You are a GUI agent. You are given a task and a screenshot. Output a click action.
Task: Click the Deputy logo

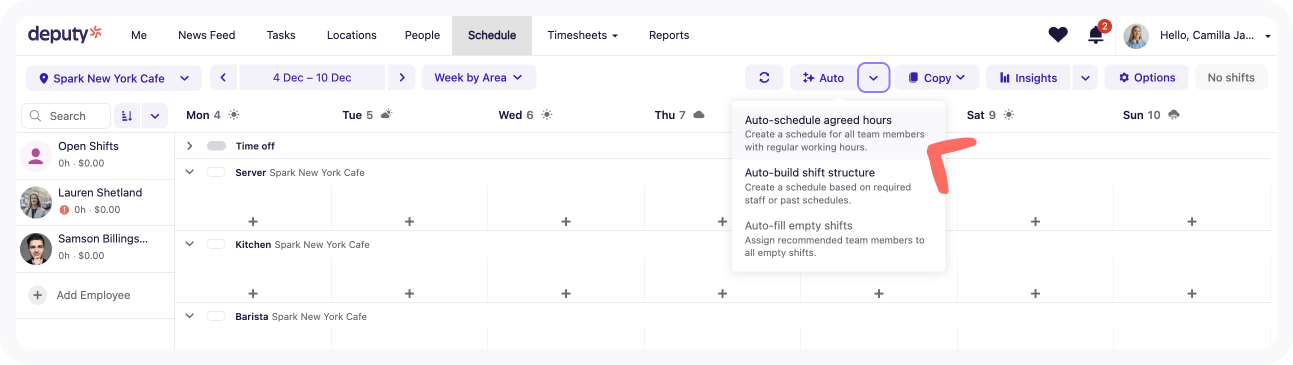click(x=65, y=34)
